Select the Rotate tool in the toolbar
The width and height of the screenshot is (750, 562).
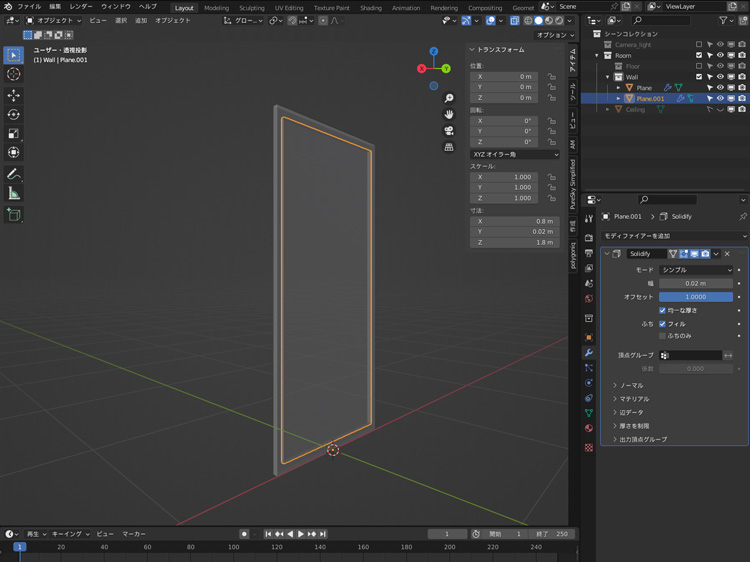(x=14, y=114)
